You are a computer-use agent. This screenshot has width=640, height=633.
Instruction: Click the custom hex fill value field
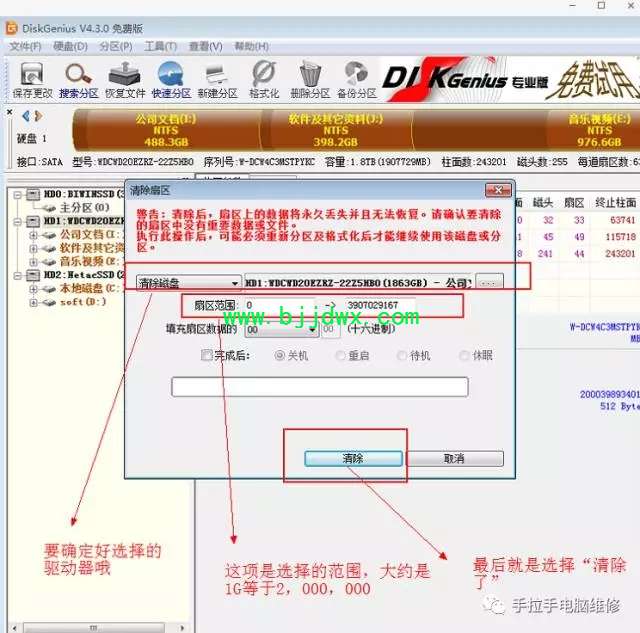[x=331, y=329]
